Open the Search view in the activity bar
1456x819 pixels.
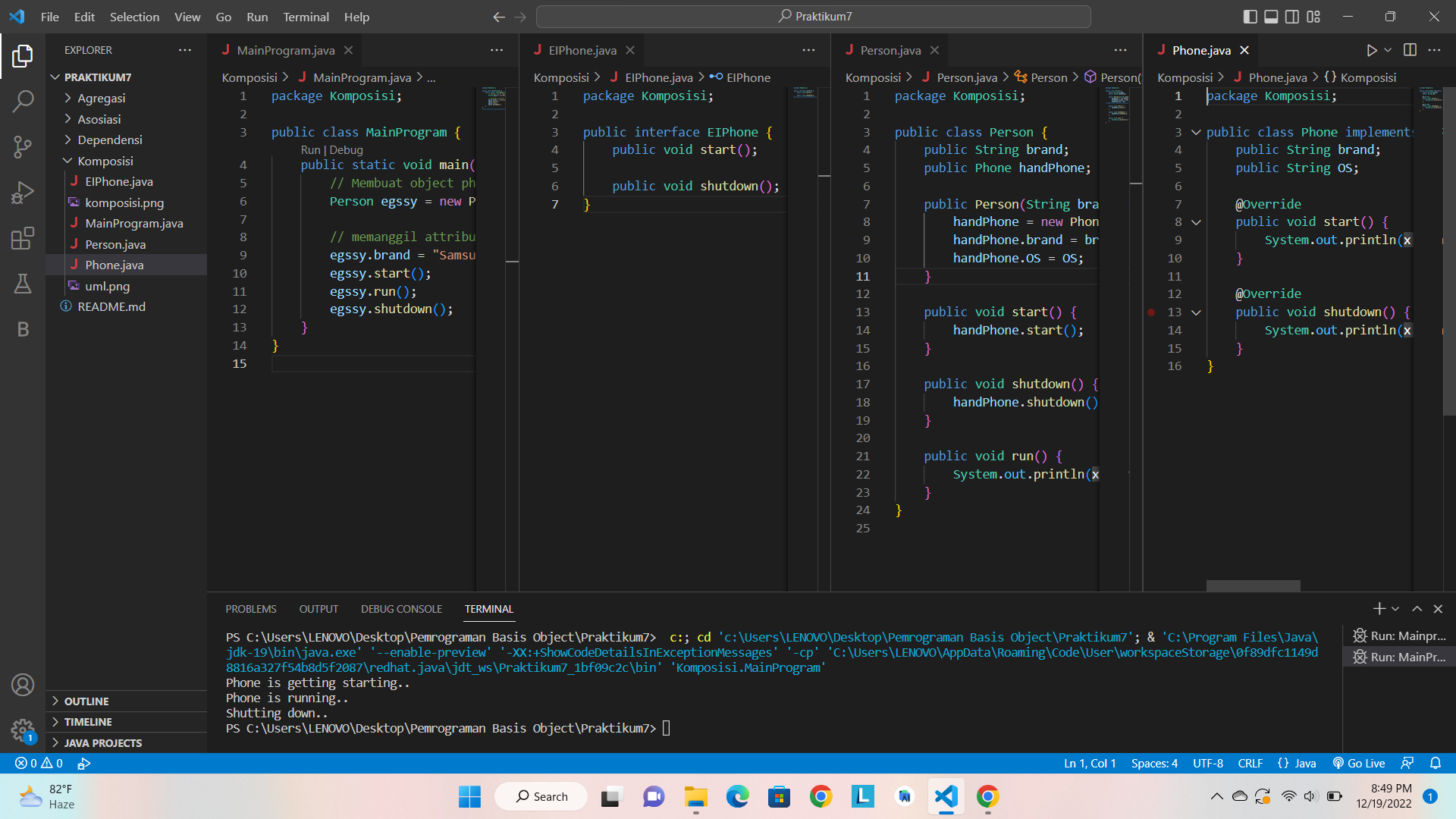coord(23,101)
